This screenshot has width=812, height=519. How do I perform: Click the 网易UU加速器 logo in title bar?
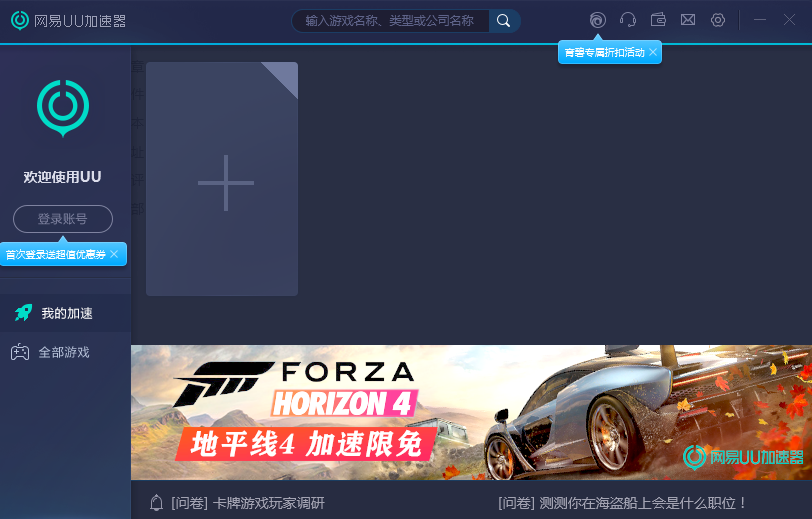tap(68, 21)
